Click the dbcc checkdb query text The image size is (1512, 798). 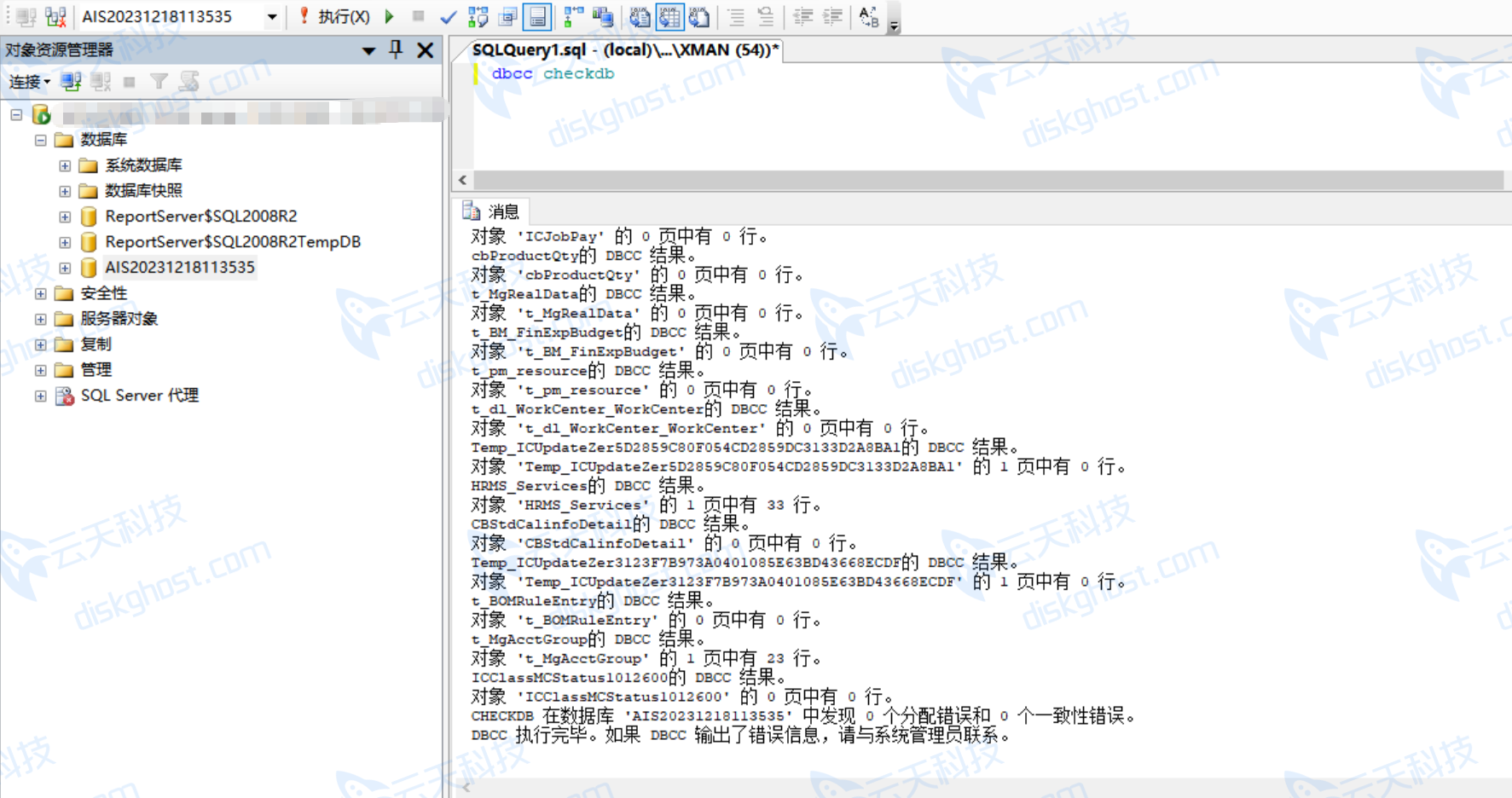[553, 73]
